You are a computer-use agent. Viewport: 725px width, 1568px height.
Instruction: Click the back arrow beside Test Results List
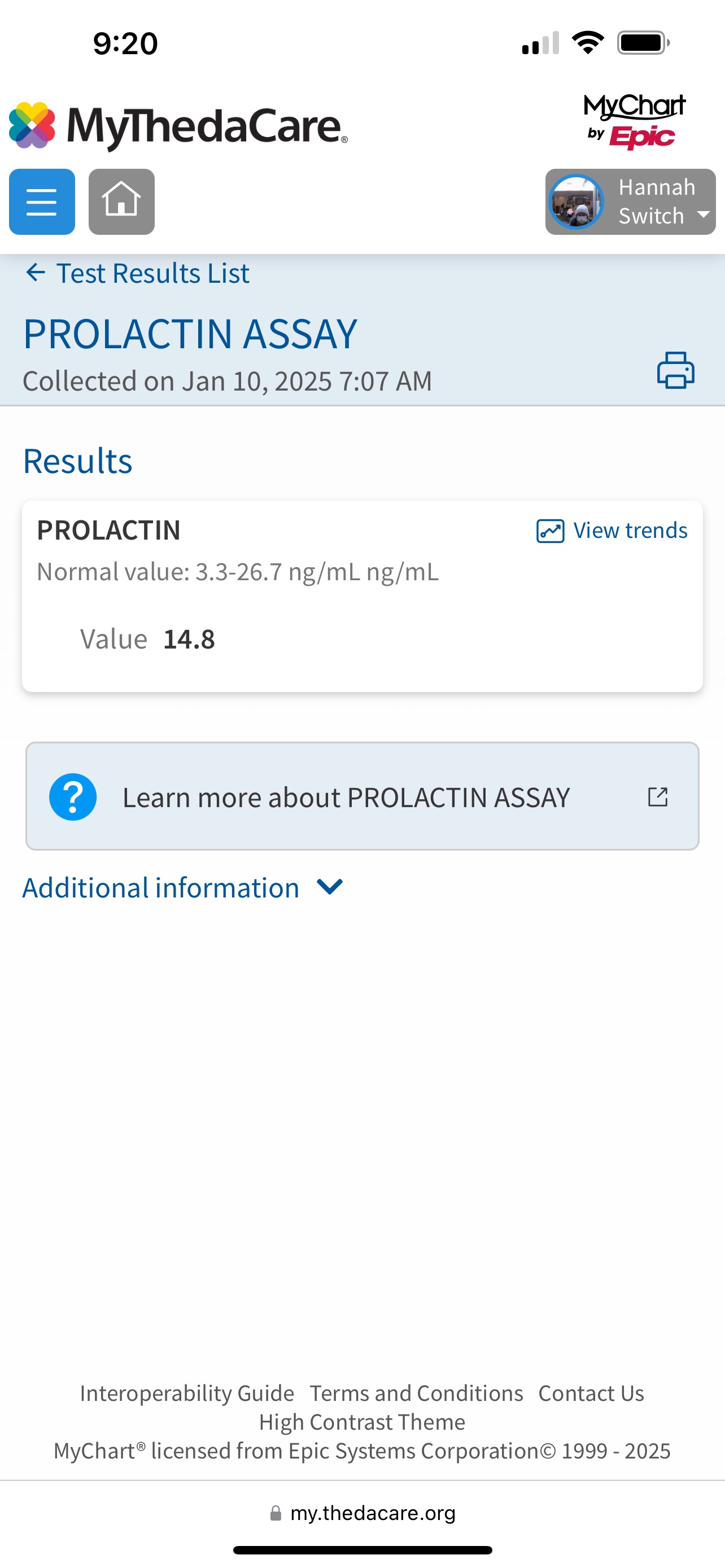coord(36,273)
